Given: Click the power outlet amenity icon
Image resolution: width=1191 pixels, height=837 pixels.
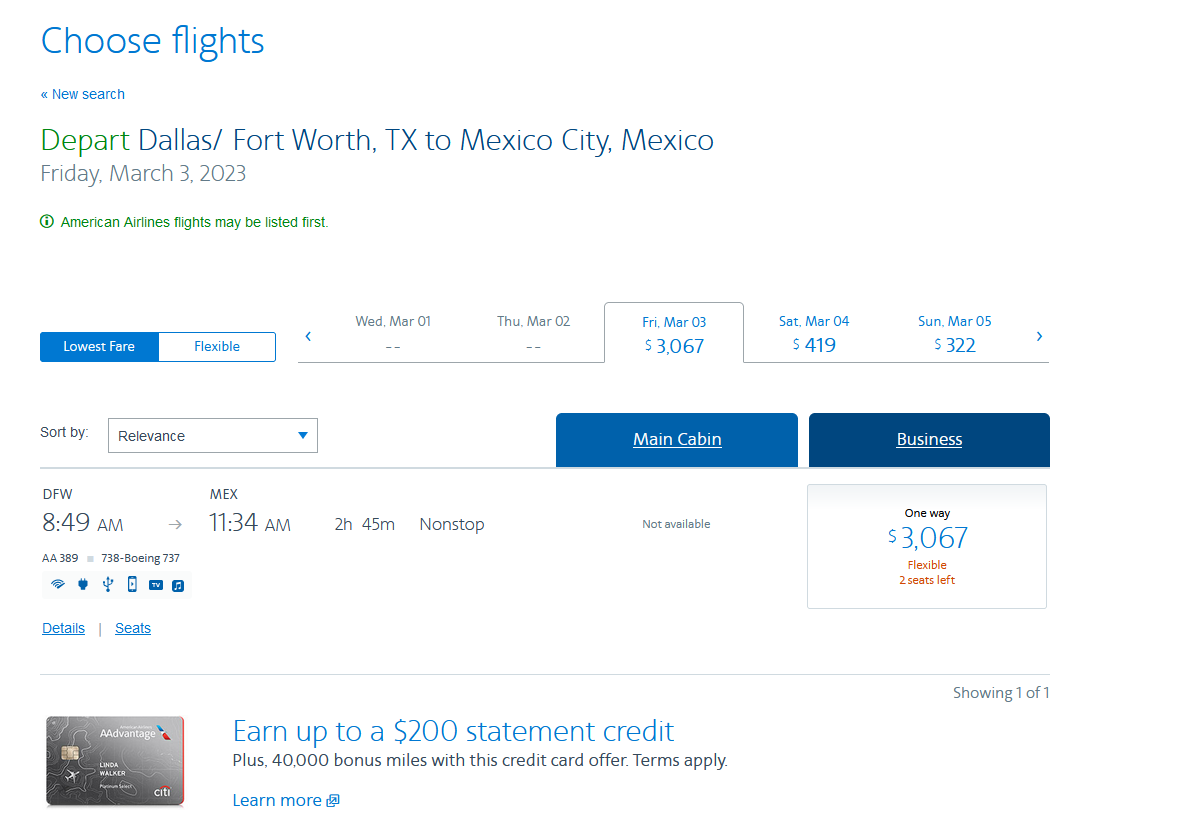Looking at the screenshot, I should tap(83, 585).
